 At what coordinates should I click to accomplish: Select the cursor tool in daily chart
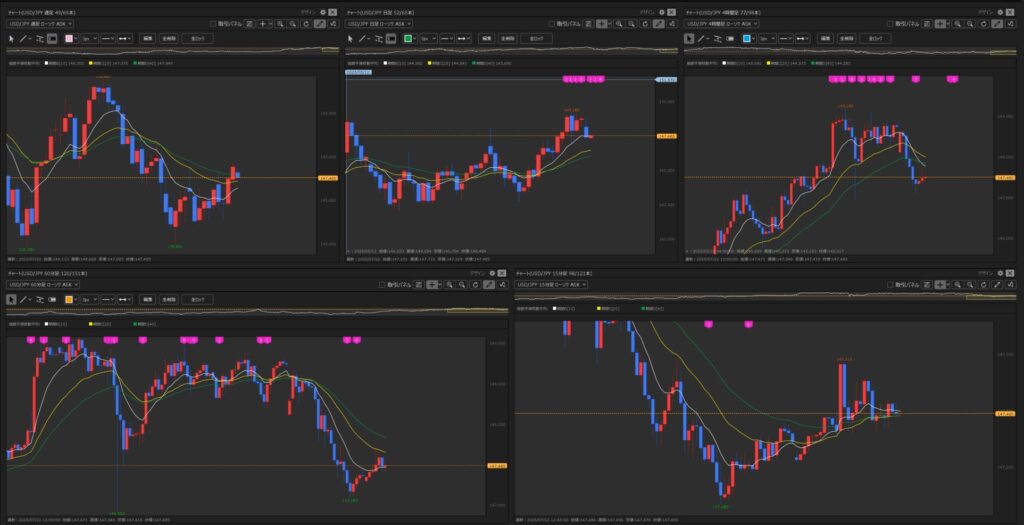tap(351, 39)
